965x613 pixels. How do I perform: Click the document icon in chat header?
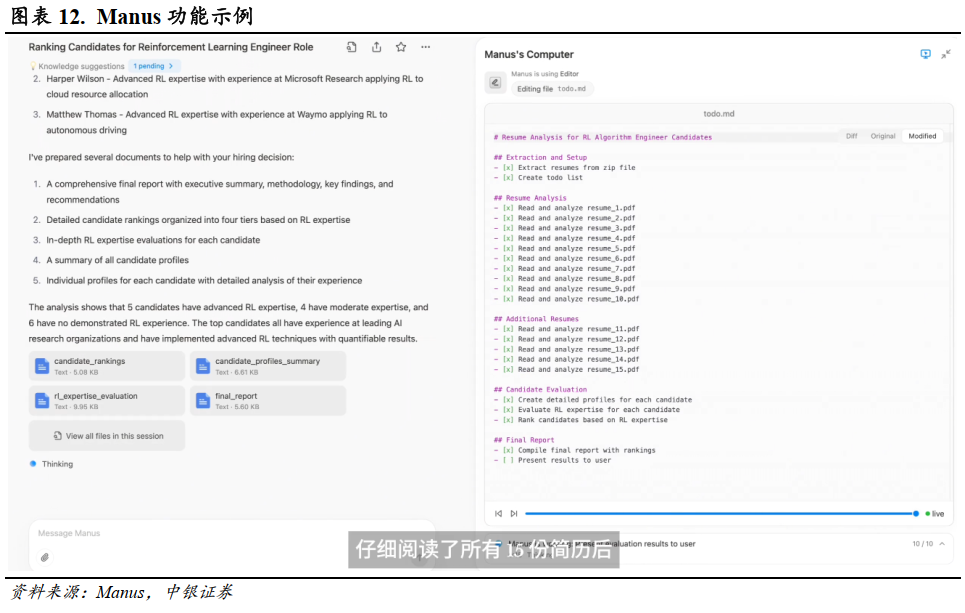tap(352, 47)
